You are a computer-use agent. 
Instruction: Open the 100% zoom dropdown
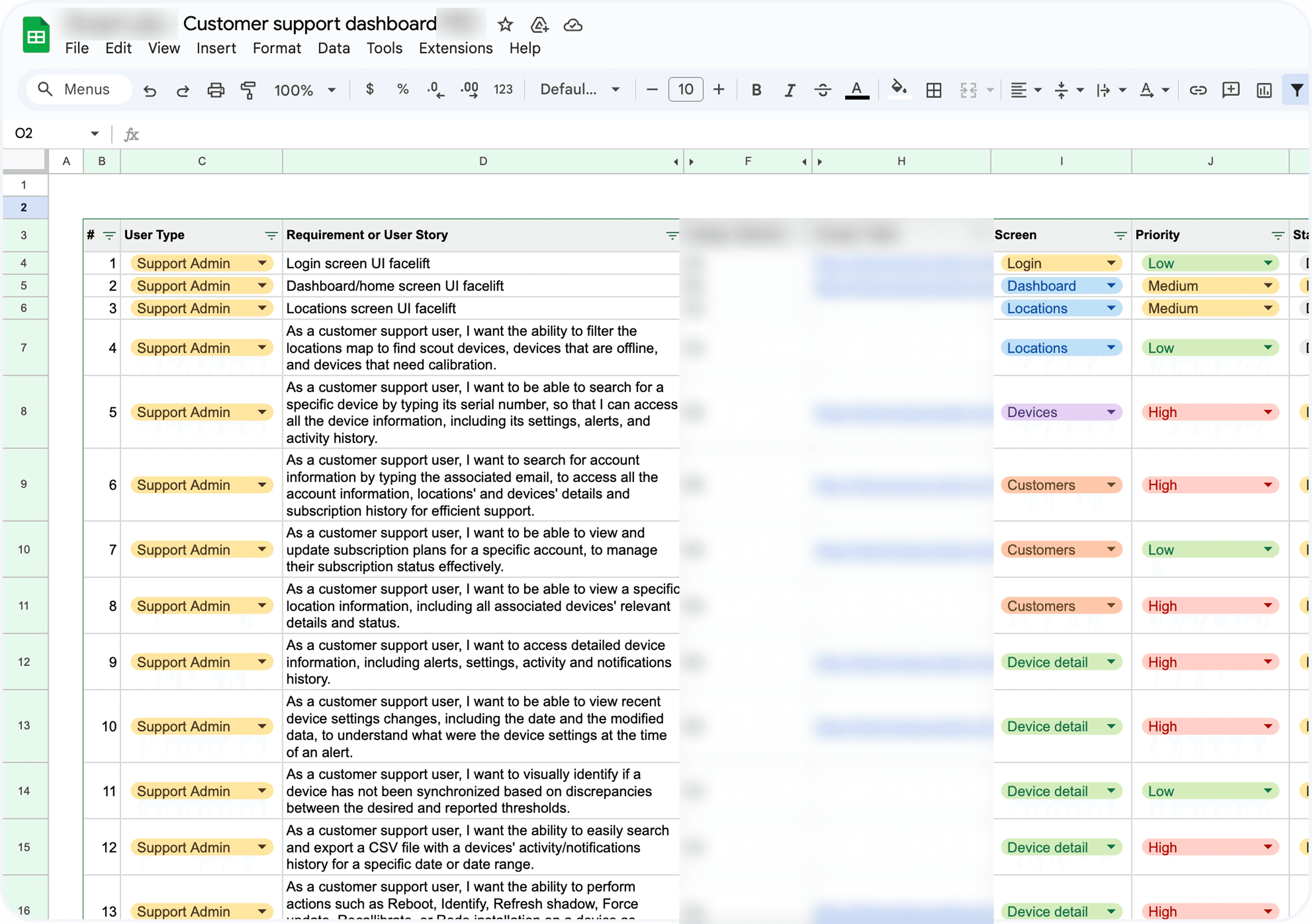pyautogui.click(x=305, y=90)
